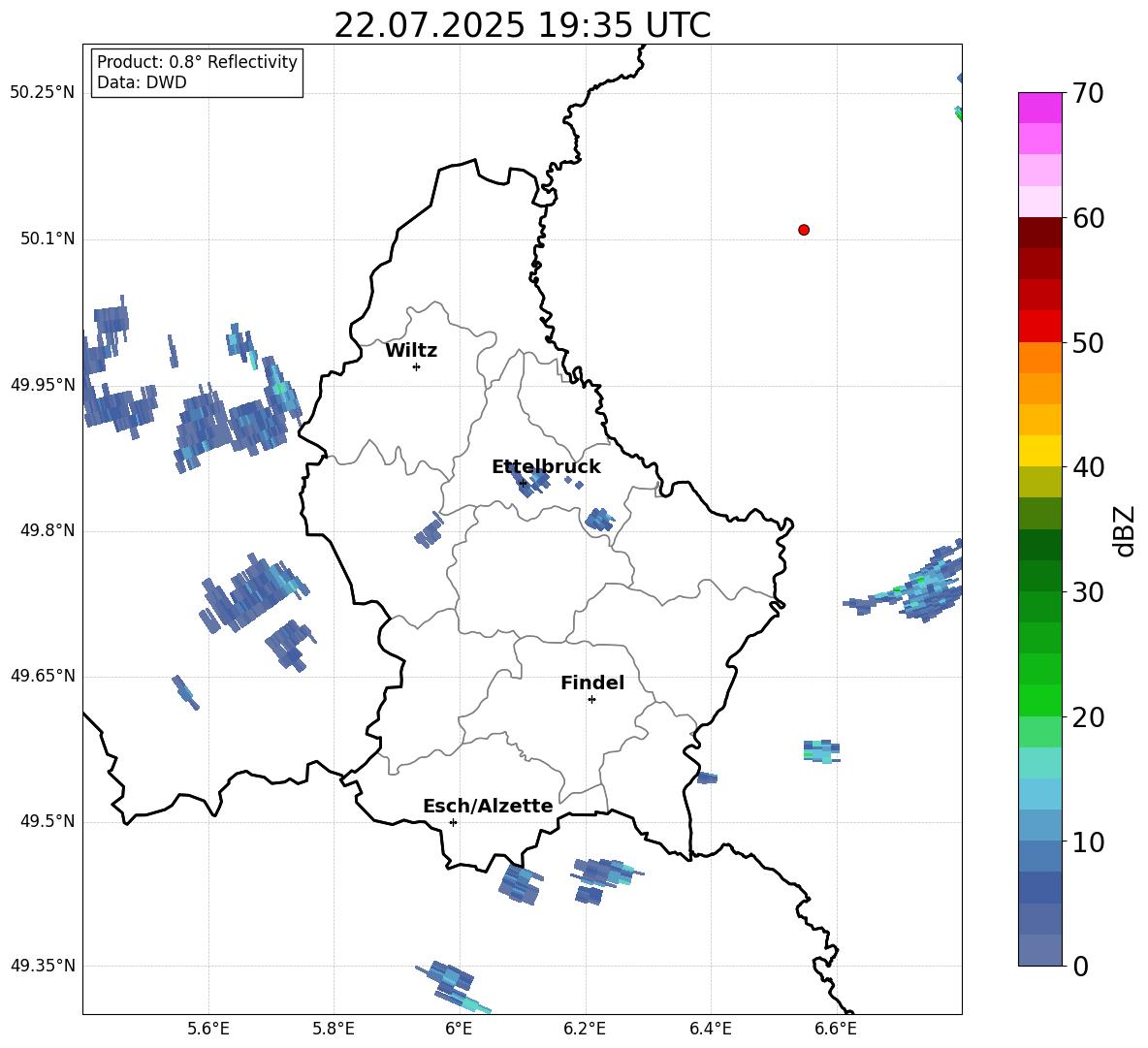The height and width of the screenshot is (1048, 1148).
Task: Click the Wiltz station cross marker
Action: click(x=416, y=366)
